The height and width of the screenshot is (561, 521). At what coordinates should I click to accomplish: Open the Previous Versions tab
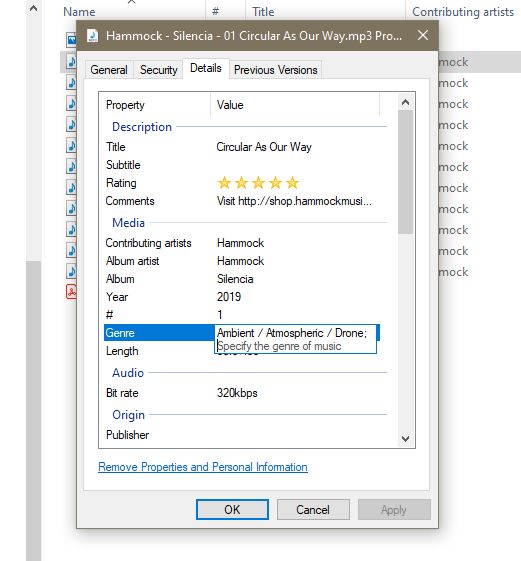click(x=276, y=70)
